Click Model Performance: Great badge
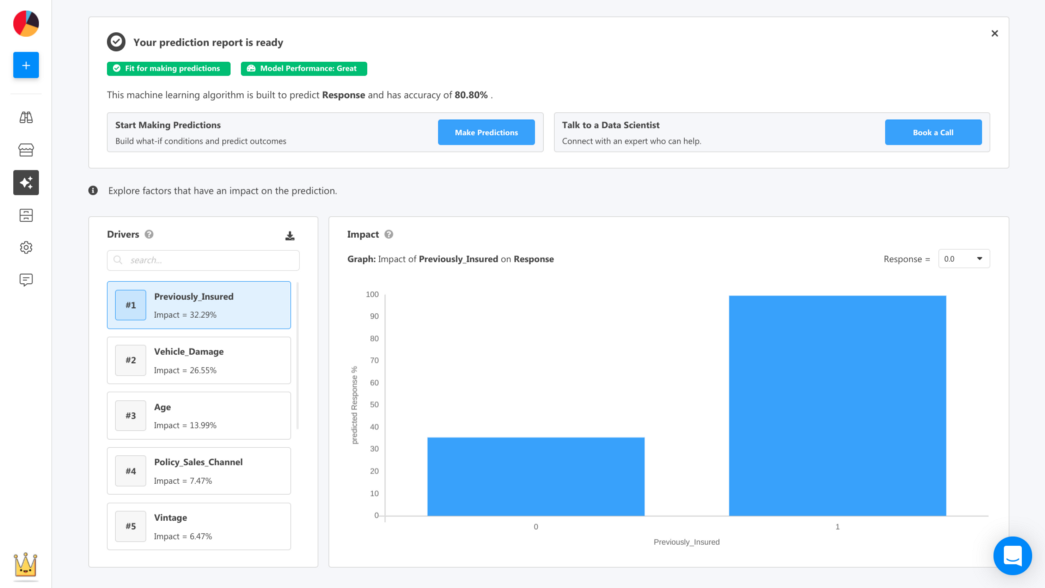The width and height of the screenshot is (1045, 588). [x=304, y=69]
